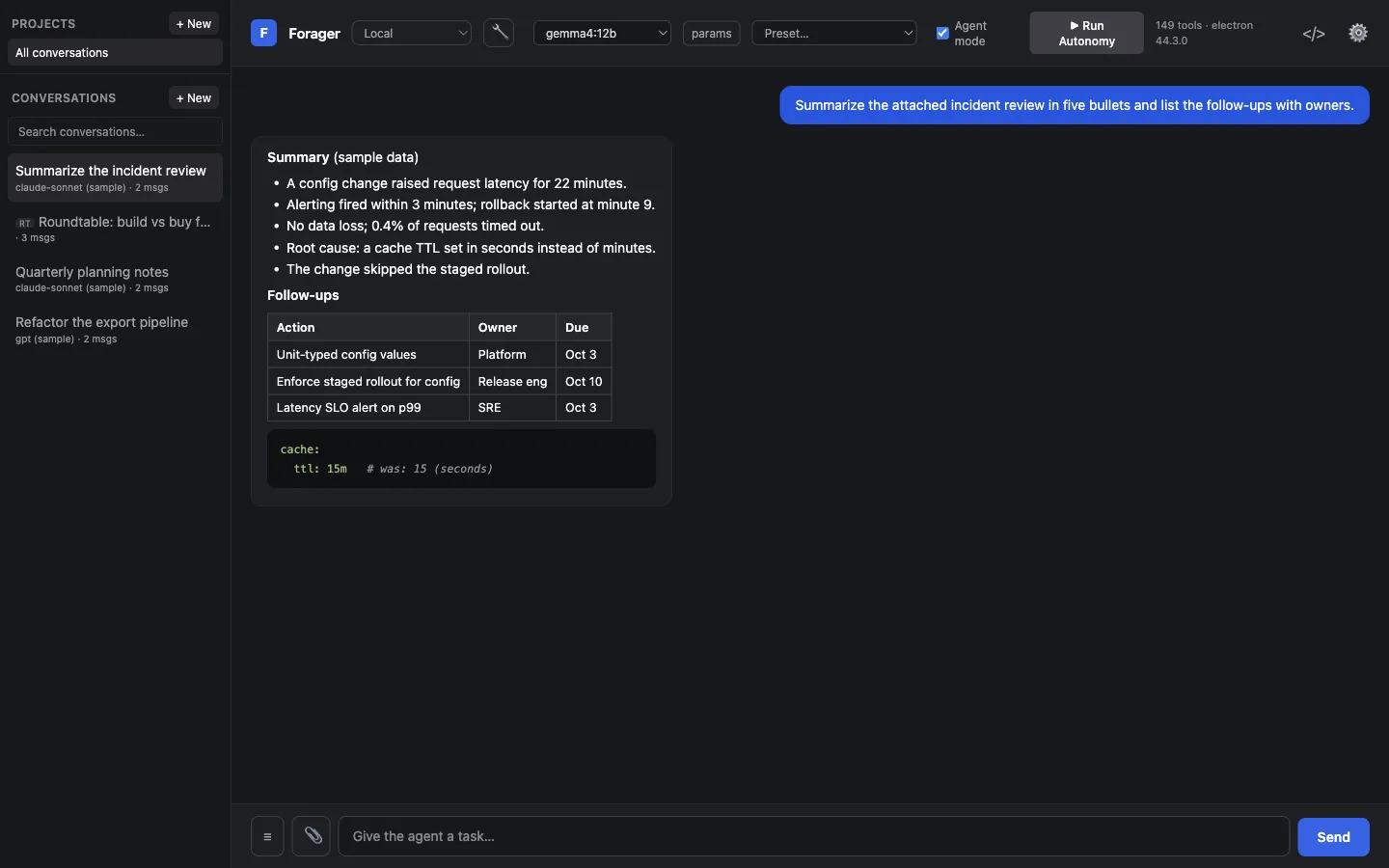Create a new conversation with + New
The image size is (1389, 868).
pos(194,97)
